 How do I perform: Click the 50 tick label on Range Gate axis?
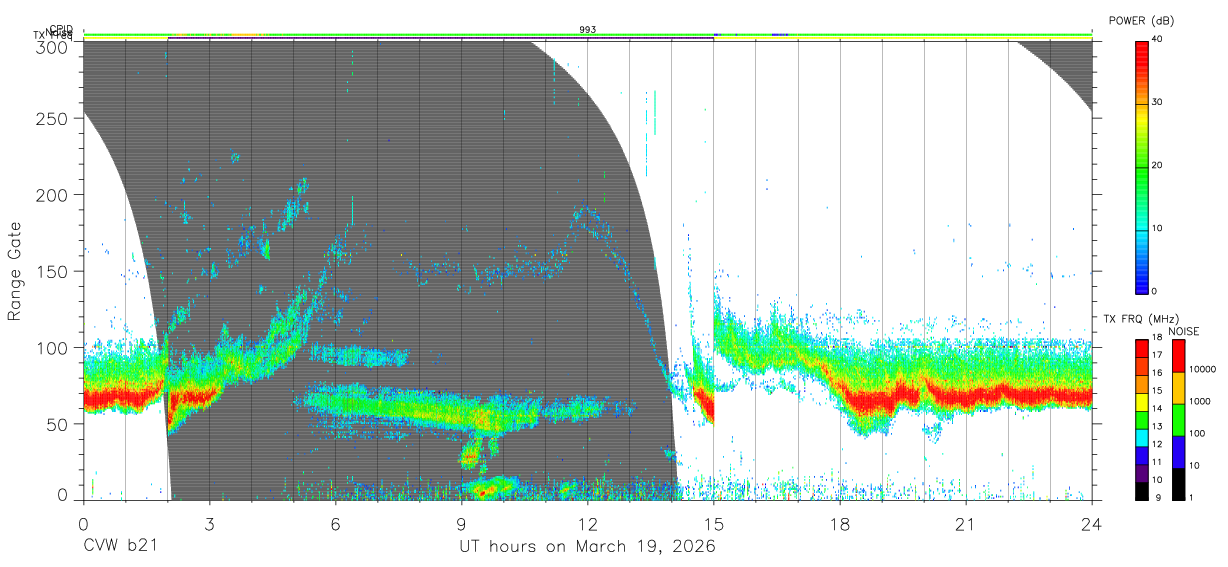[x=58, y=423]
